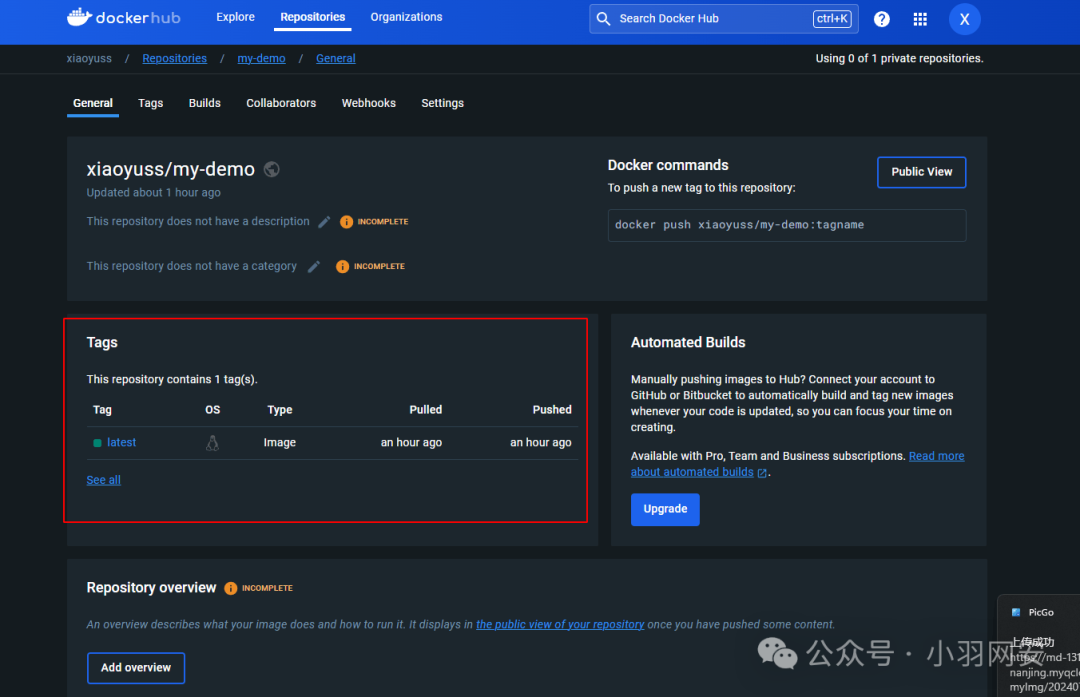Click the search magnifier icon
The width and height of the screenshot is (1080, 697).
603,19
